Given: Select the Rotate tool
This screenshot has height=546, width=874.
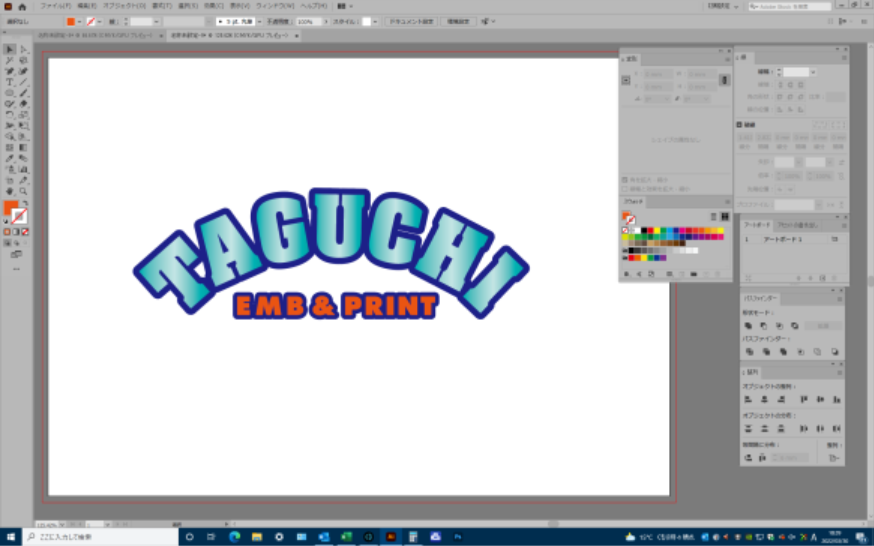Looking at the screenshot, I should click(x=9, y=115).
